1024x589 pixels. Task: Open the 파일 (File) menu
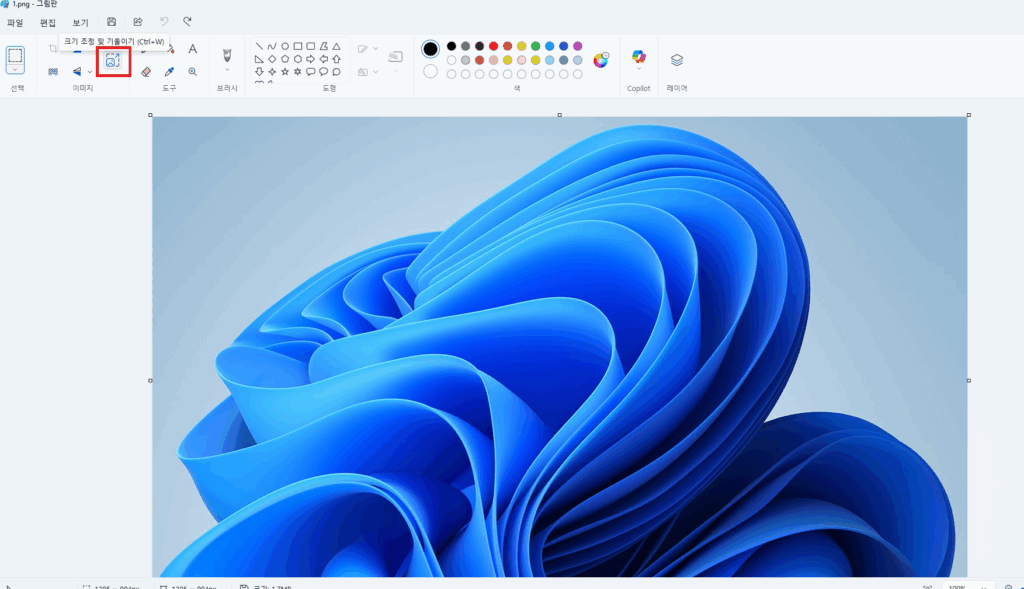[x=15, y=22]
